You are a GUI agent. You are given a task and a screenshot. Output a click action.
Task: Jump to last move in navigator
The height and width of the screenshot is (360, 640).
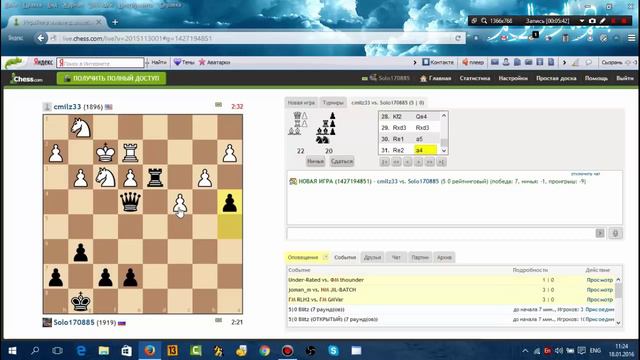click(x=441, y=162)
